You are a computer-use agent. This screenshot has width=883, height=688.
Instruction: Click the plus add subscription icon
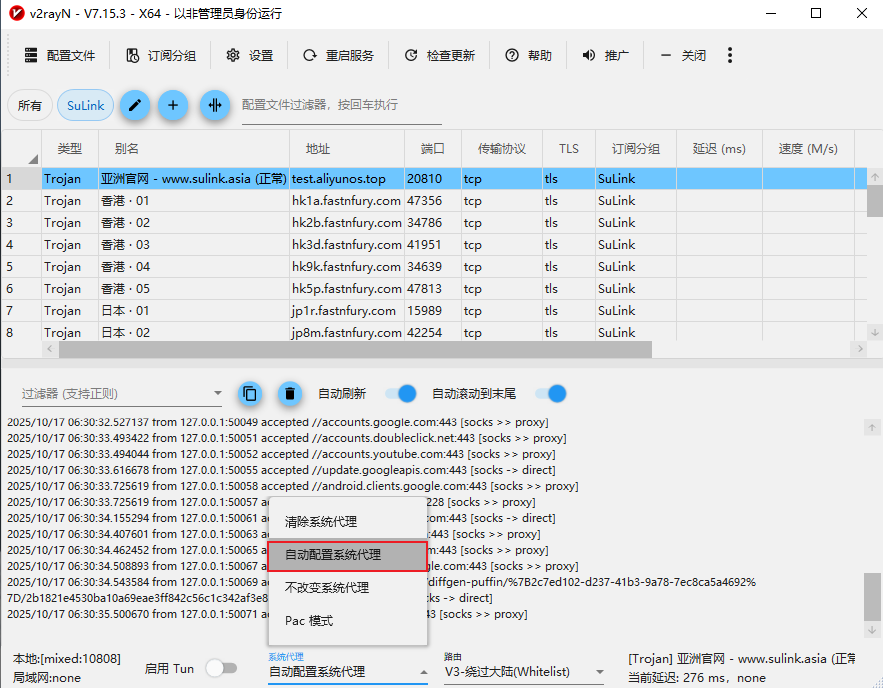[x=173, y=105]
